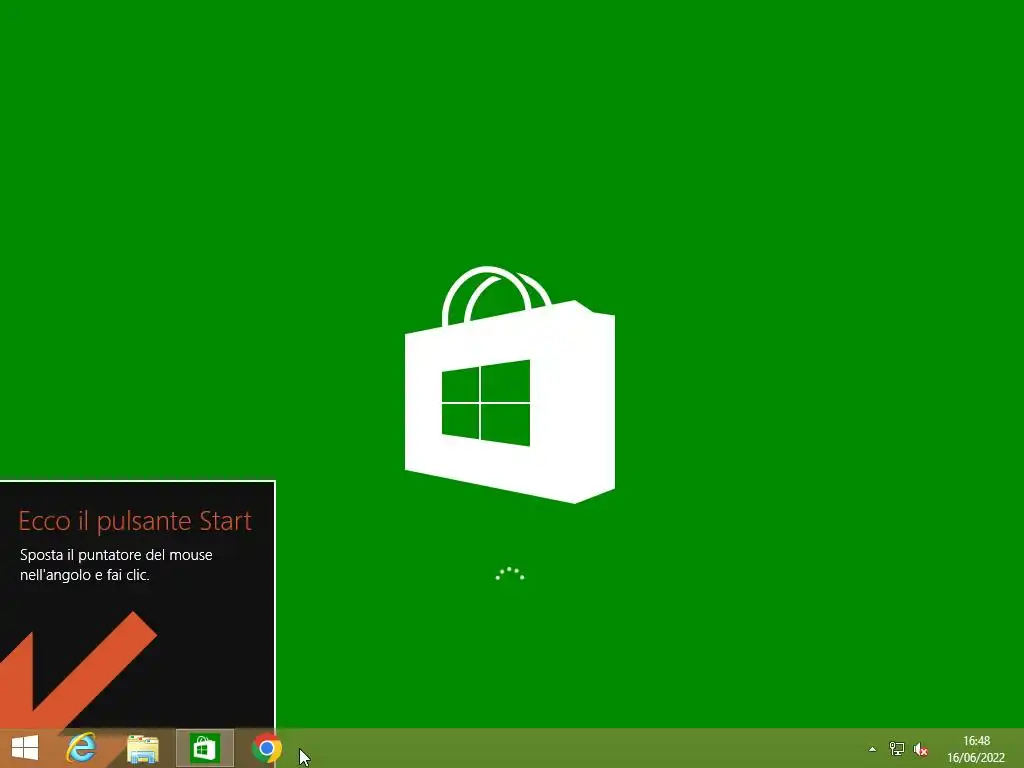Click the "Sposta il puntatore del mouse" hint text

pyautogui.click(x=116, y=555)
